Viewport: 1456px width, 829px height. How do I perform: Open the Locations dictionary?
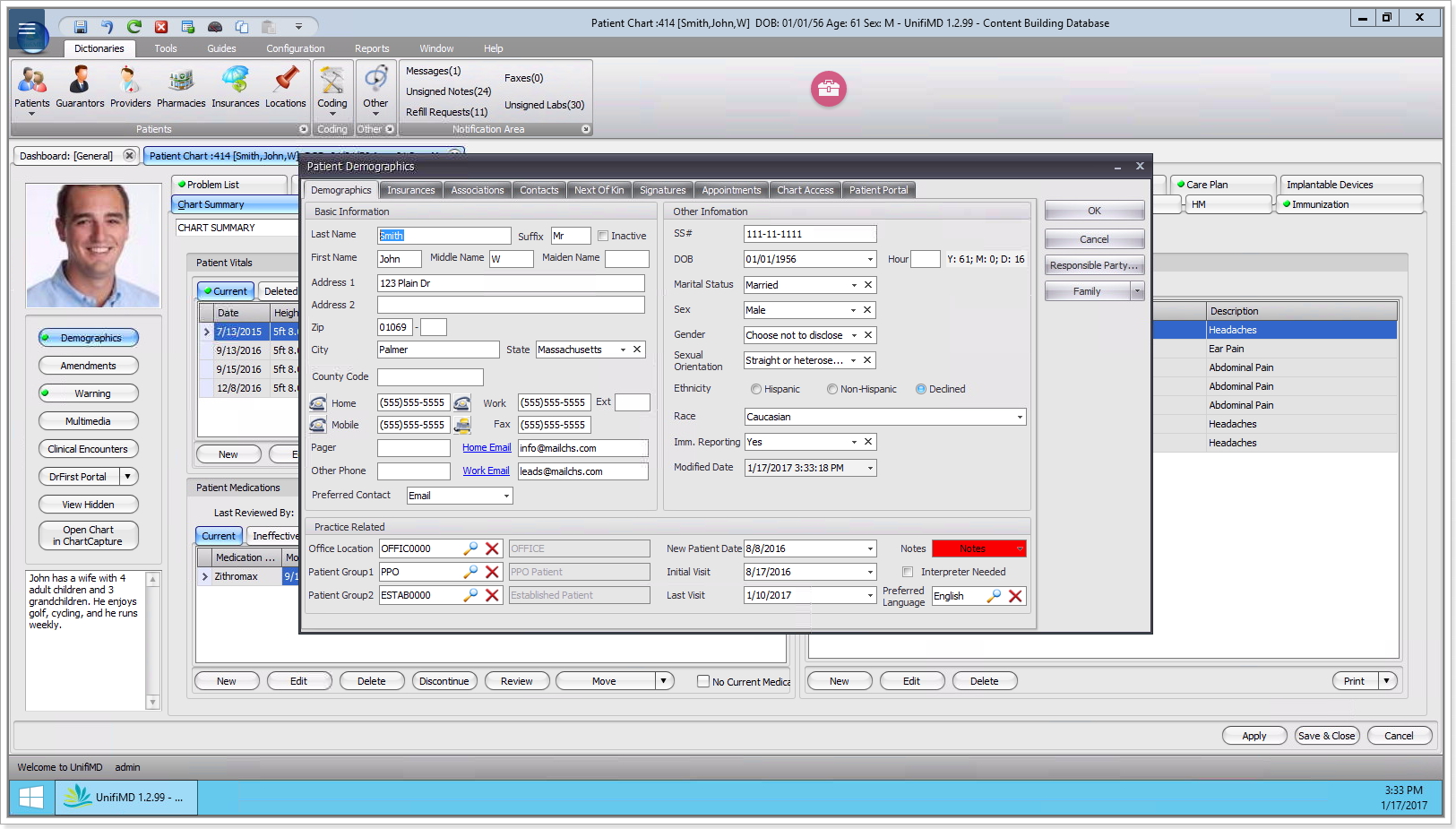point(286,87)
